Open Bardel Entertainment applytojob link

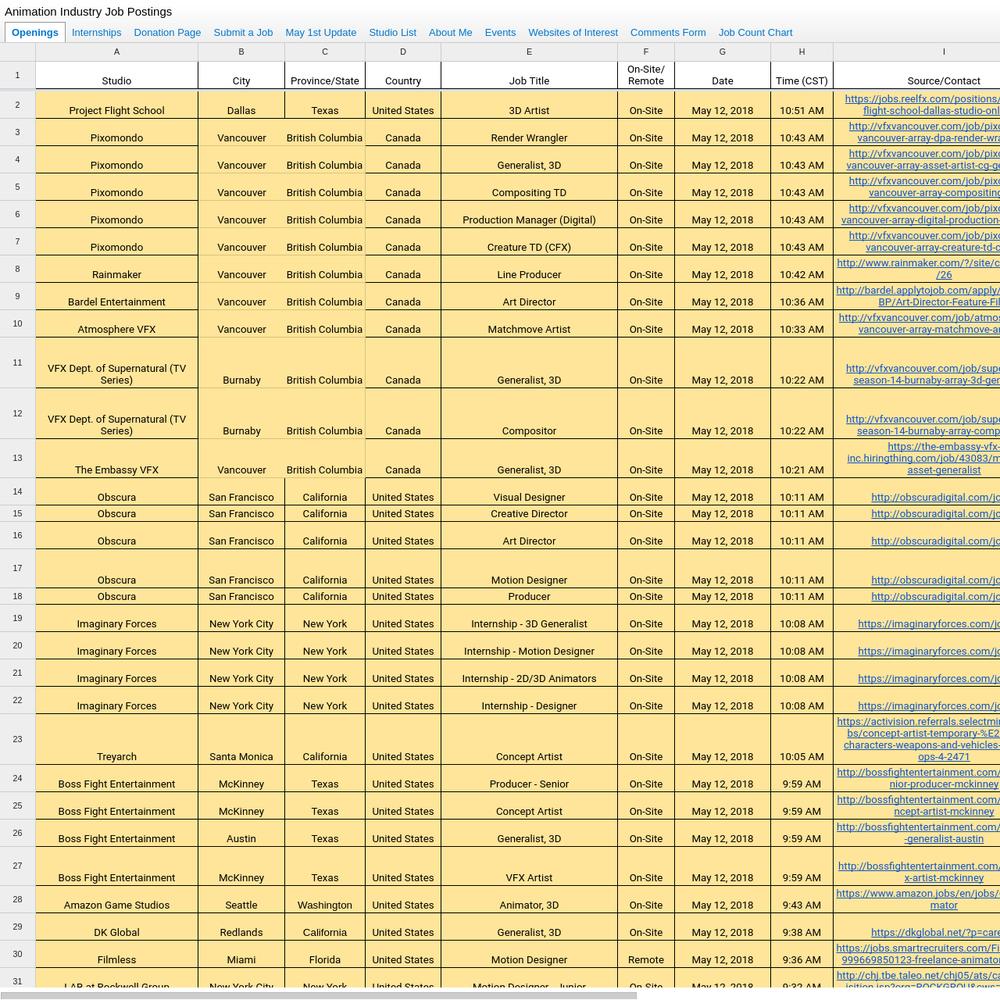(918, 296)
